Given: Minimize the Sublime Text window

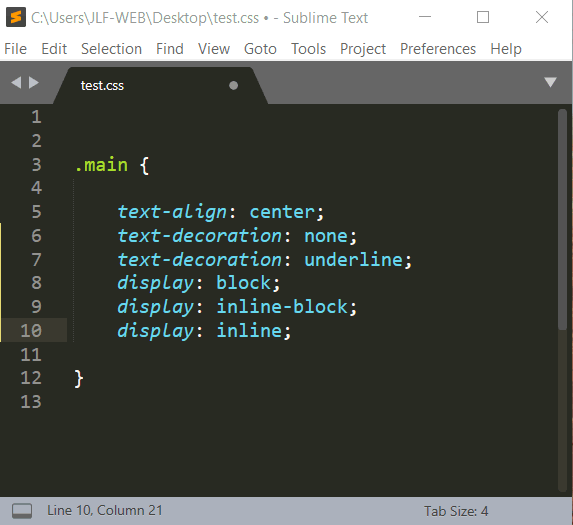Looking at the screenshot, I should (x=425, y=17).
